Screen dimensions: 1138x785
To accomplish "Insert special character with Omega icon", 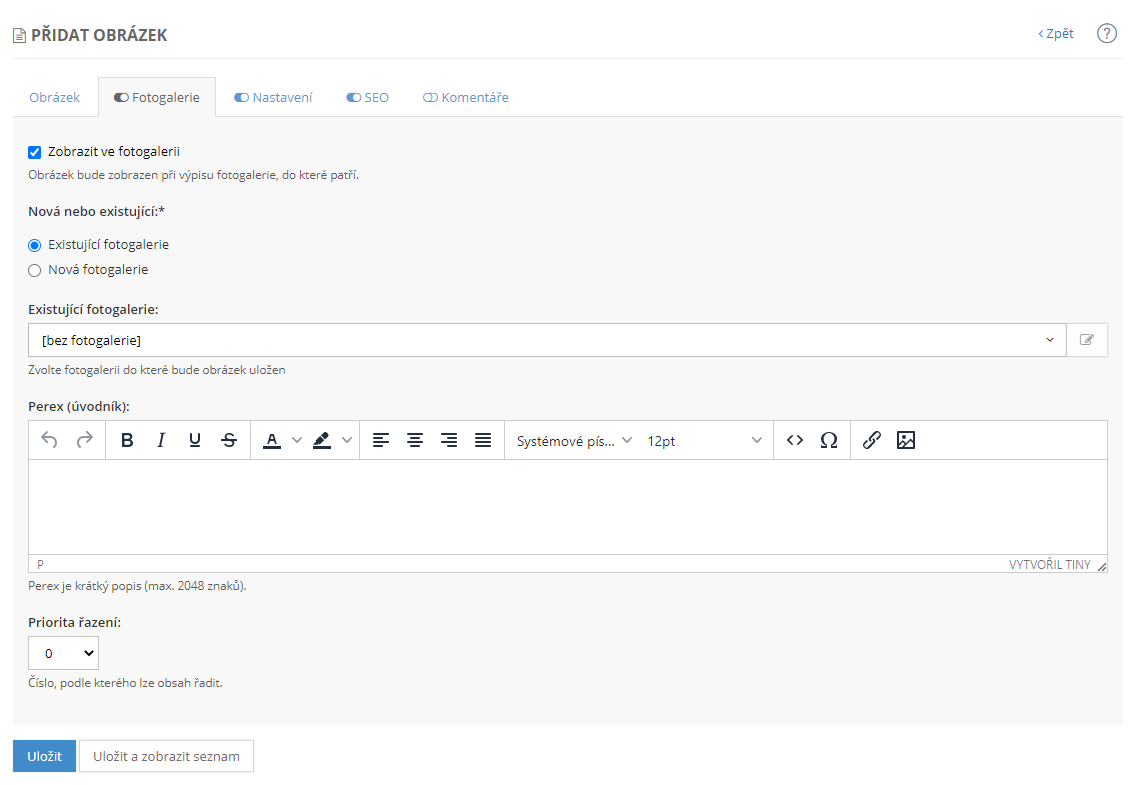I will tap(829, 440).
